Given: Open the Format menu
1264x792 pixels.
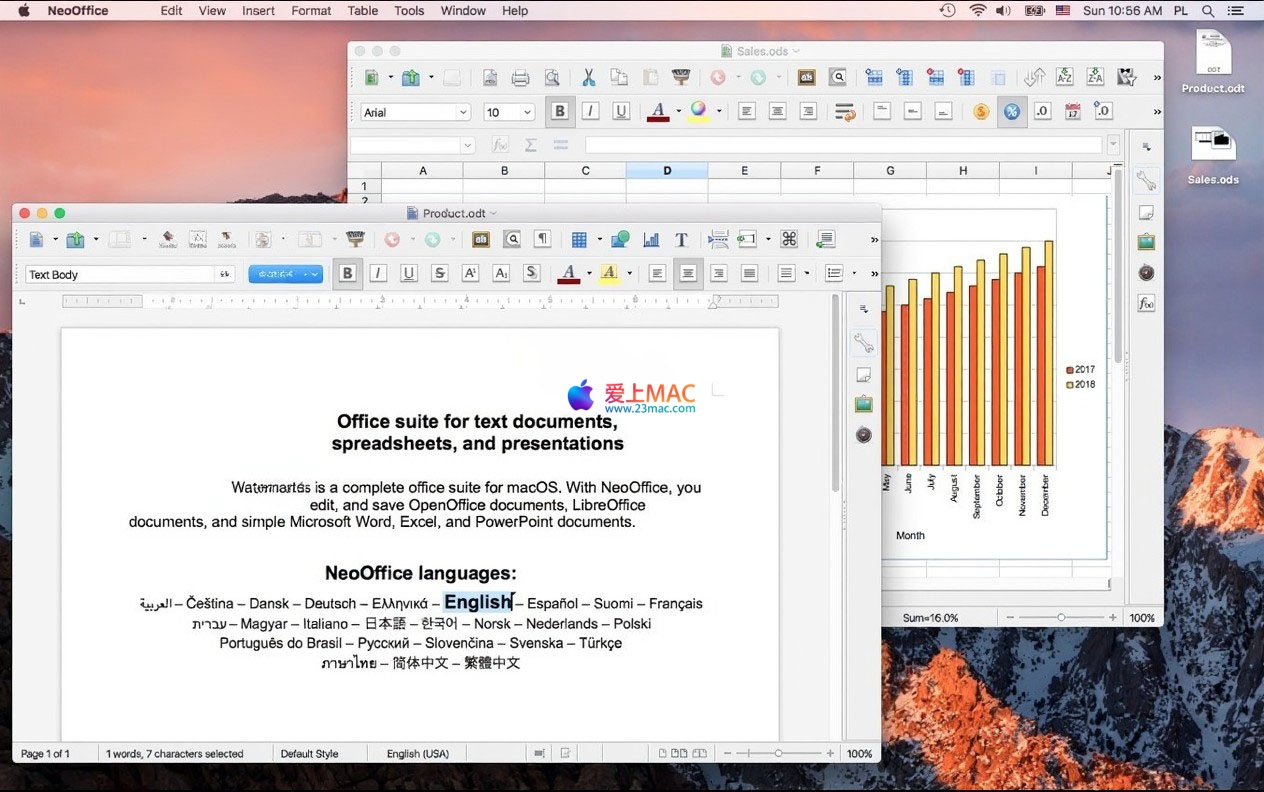Looking at the screenshot, I should point(311,11).
